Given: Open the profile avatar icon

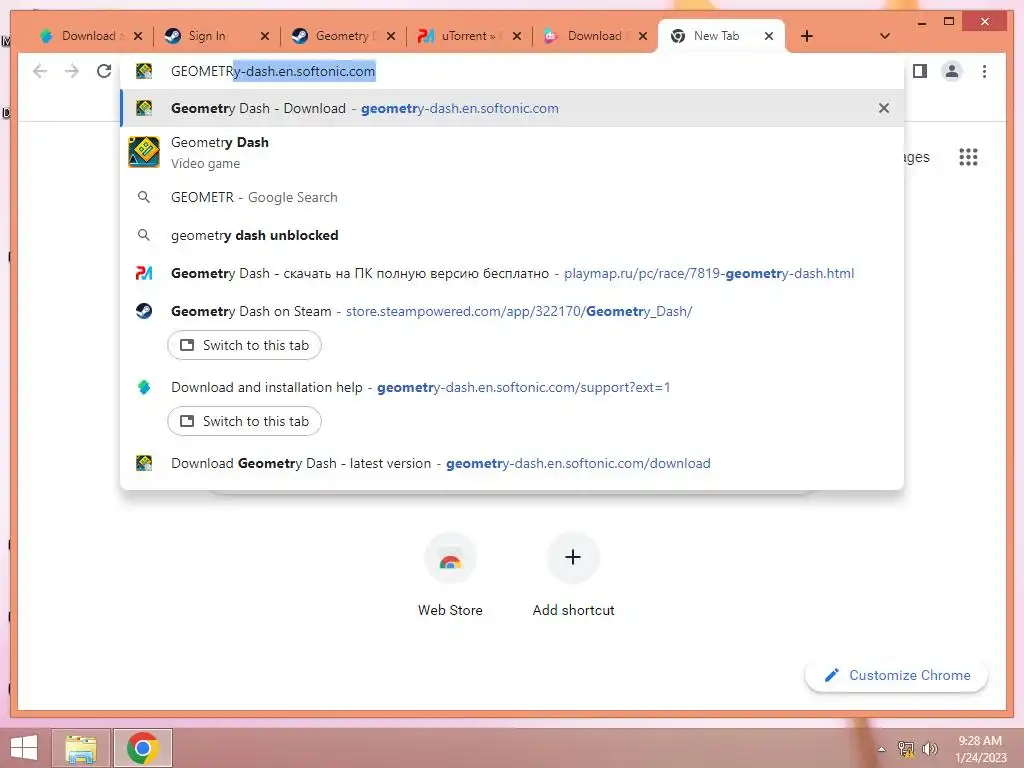Looking at the screenshot, I should [x=952, y=71].
